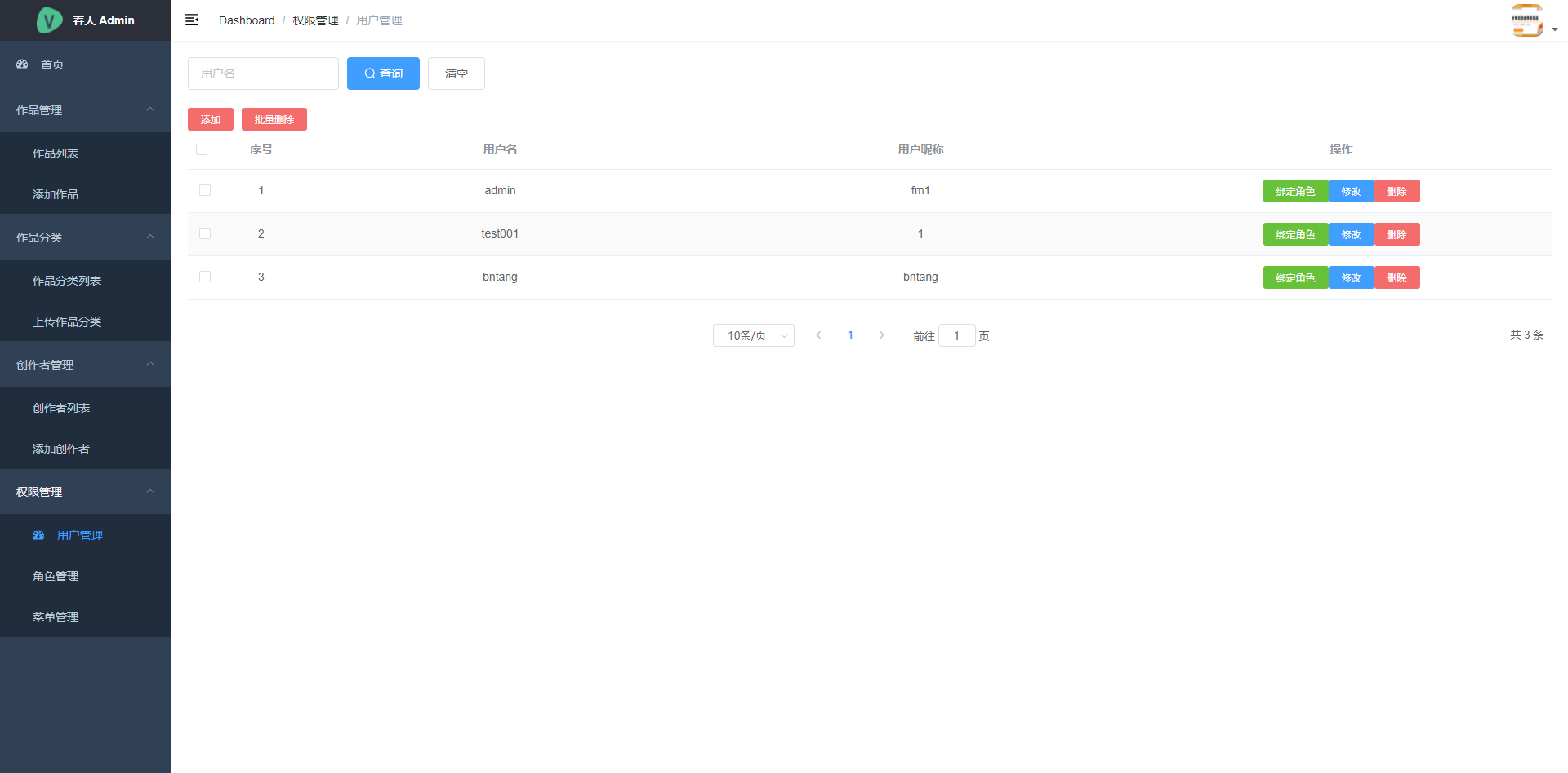Go to next page arrow
The width and height of the screenshot is (1568, 773).
[882, 335]
